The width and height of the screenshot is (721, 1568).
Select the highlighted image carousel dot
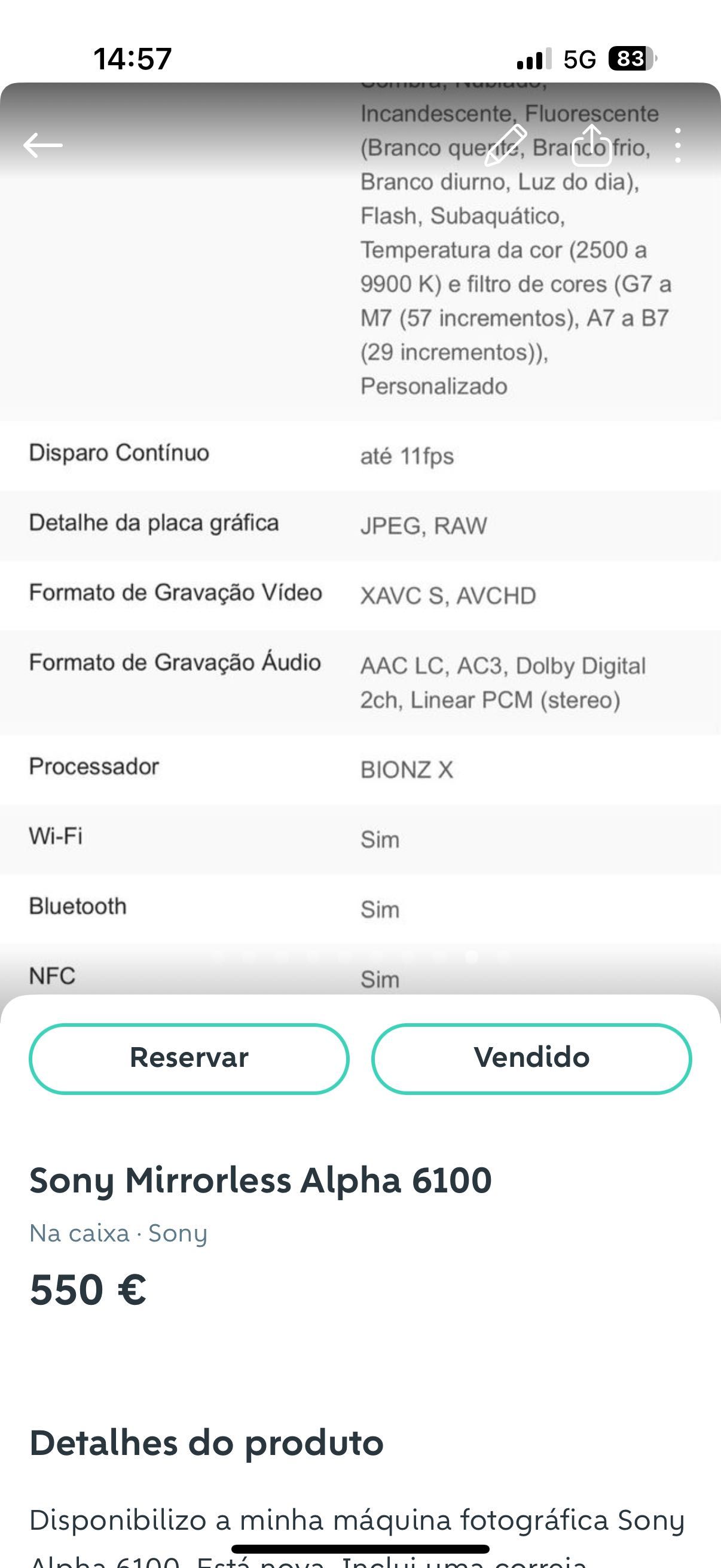click(x=471, y=956)
